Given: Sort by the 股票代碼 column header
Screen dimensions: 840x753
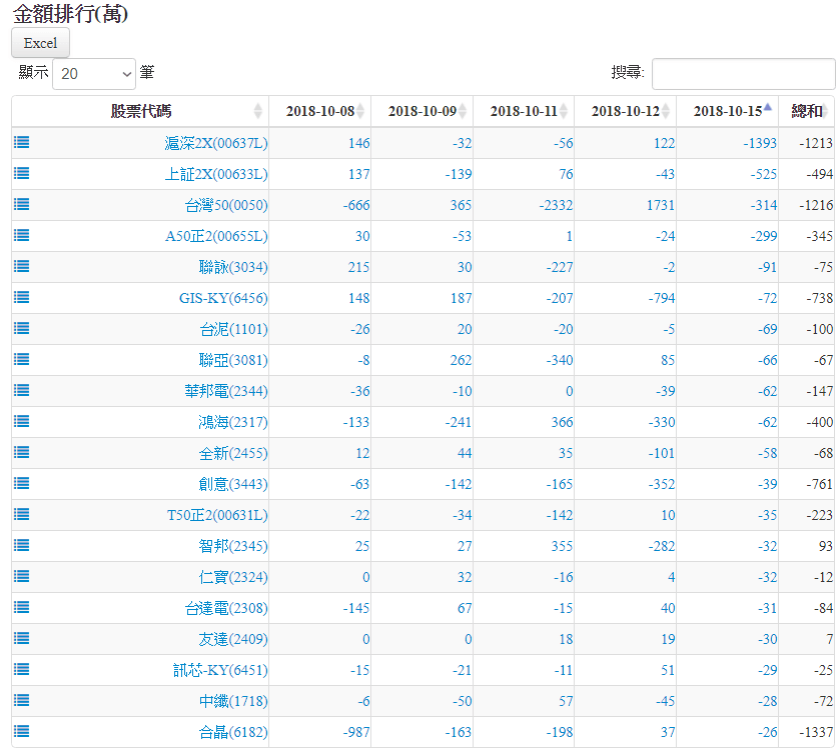Looking at the screenshot, I should pos(140,111).
